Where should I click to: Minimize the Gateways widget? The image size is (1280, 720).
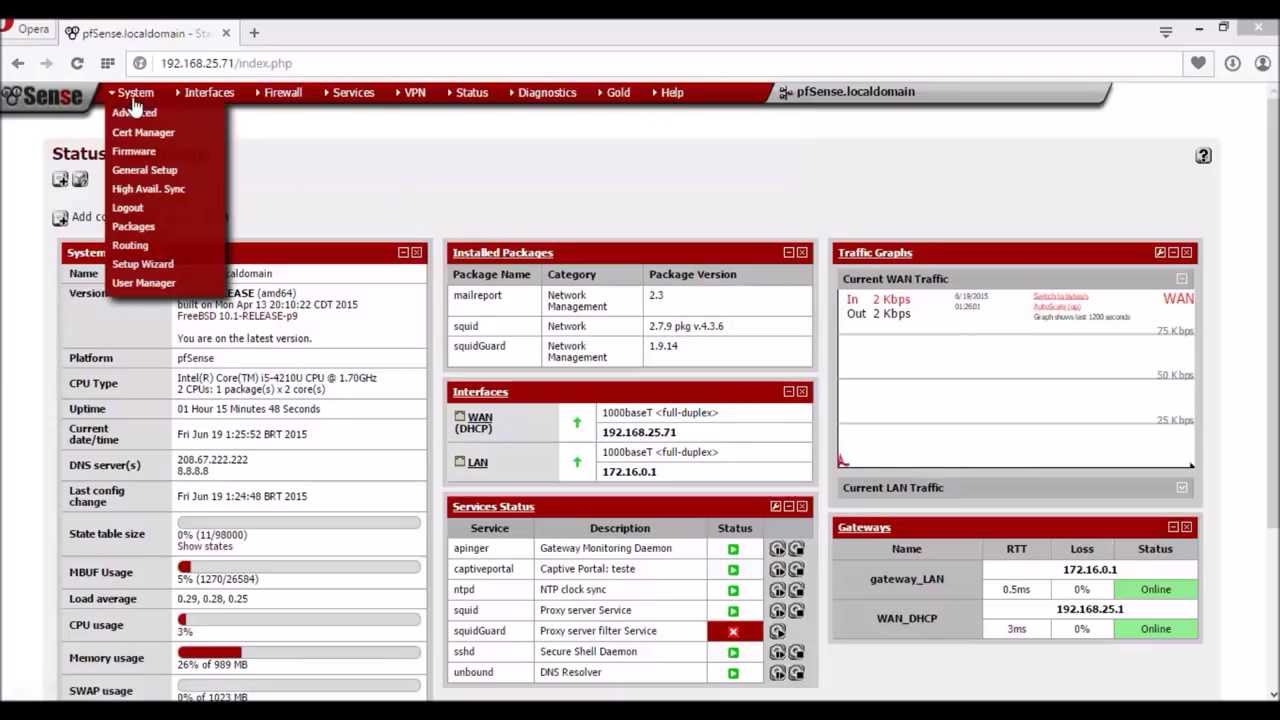coord(1173,527)
